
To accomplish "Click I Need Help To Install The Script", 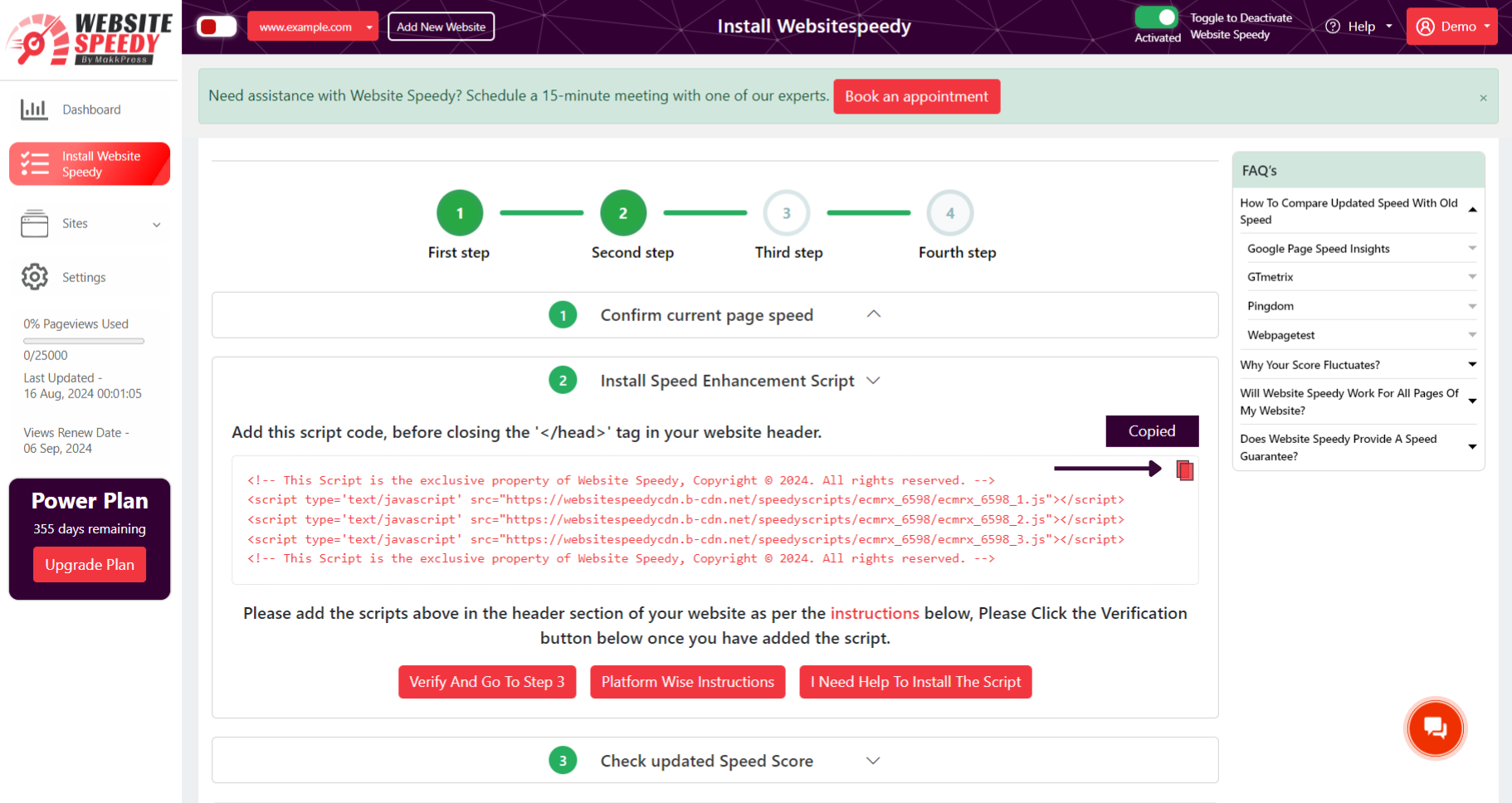I will point(915,682).
